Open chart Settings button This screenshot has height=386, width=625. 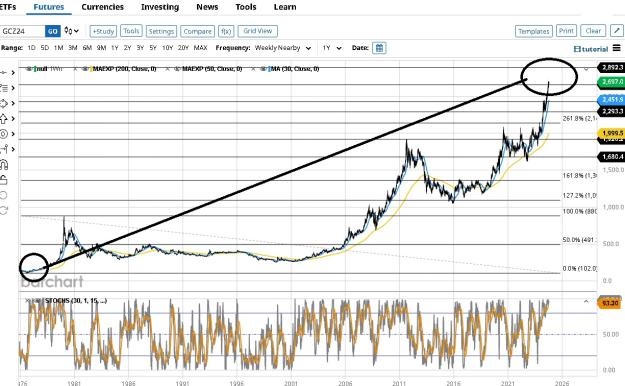pyautogui.click(x=161, y=31)
